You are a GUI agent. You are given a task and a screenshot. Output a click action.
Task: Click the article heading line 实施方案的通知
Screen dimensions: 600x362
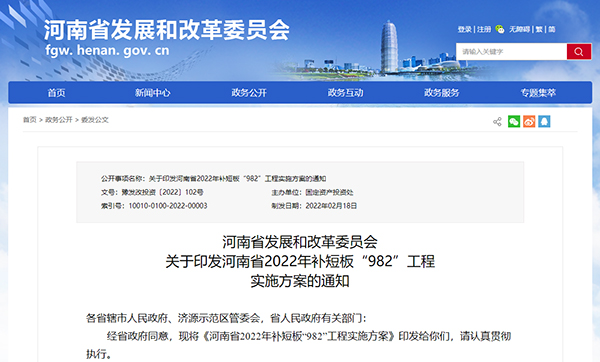pos(300,281)
